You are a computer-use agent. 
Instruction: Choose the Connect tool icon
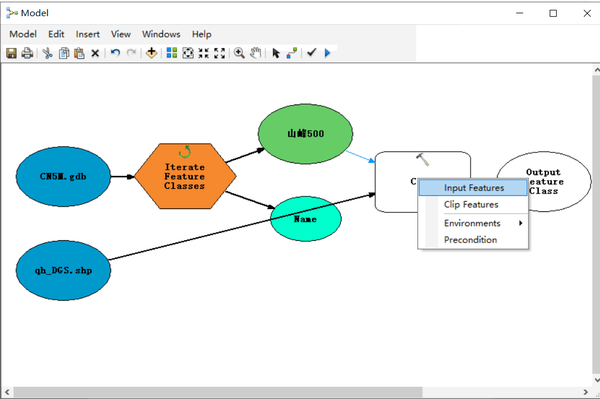[292, 53]
